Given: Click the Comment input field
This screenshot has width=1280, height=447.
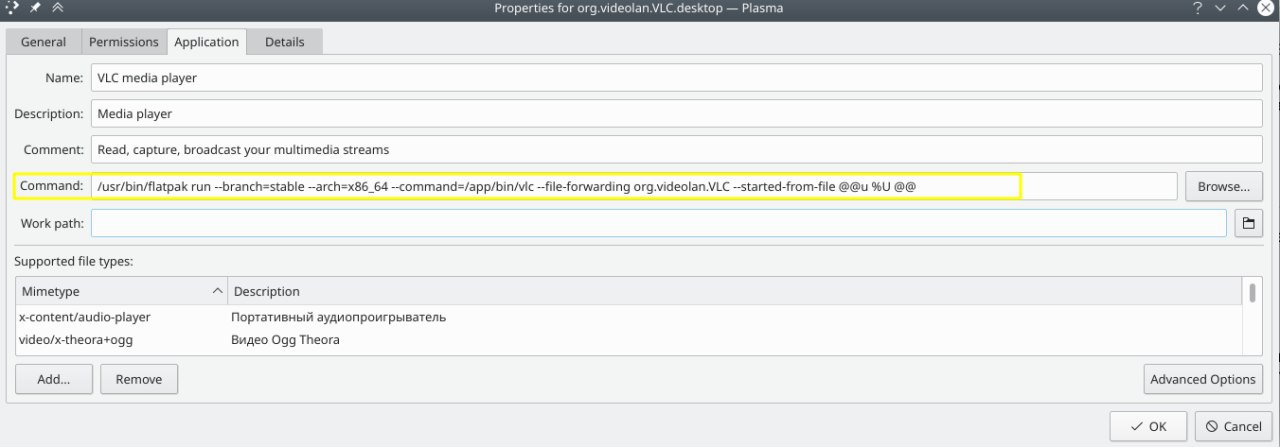Looking at the screenshot, I should point(677,149).
